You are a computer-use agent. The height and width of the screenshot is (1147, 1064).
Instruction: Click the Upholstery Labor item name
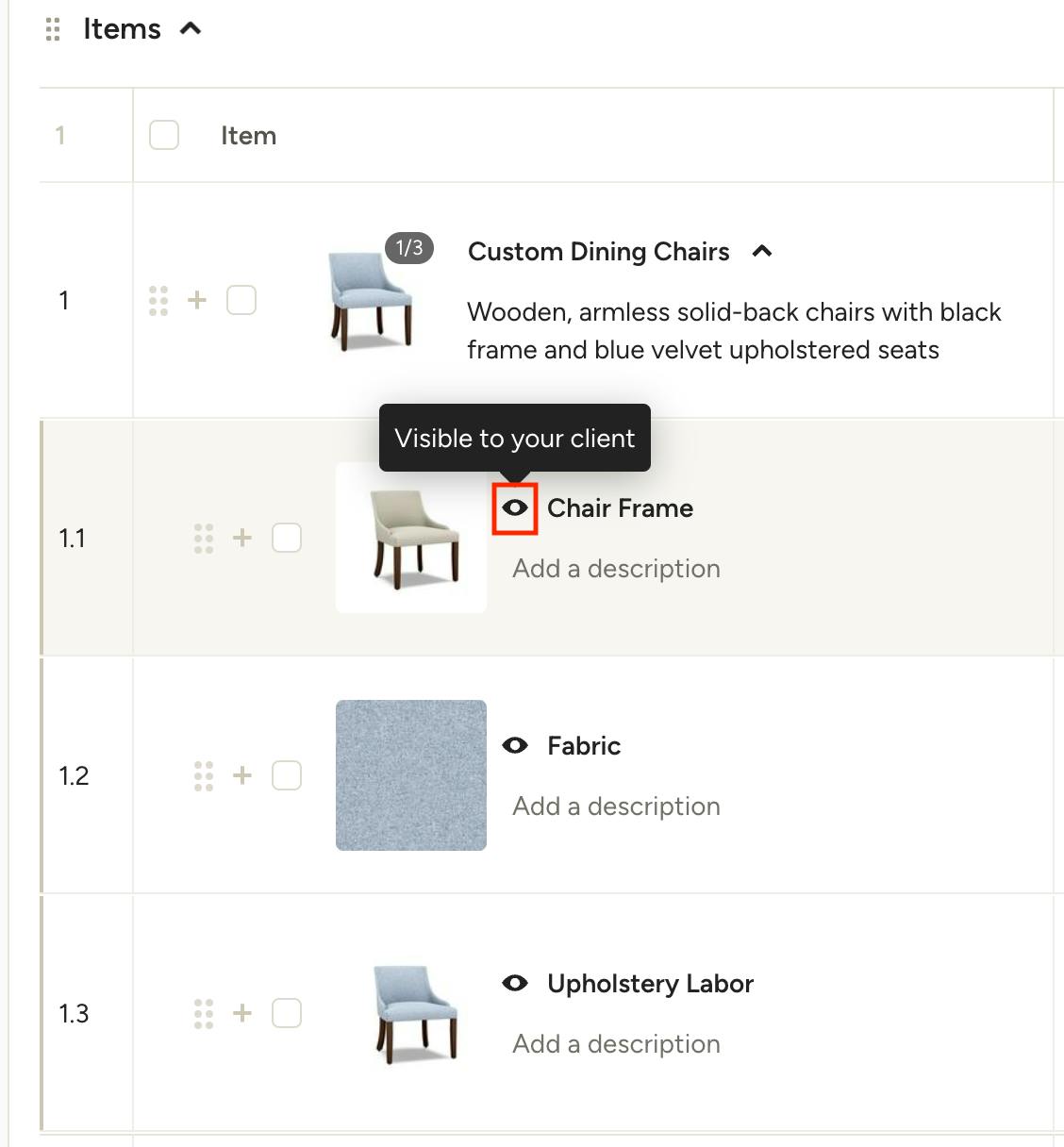(650, 984)
